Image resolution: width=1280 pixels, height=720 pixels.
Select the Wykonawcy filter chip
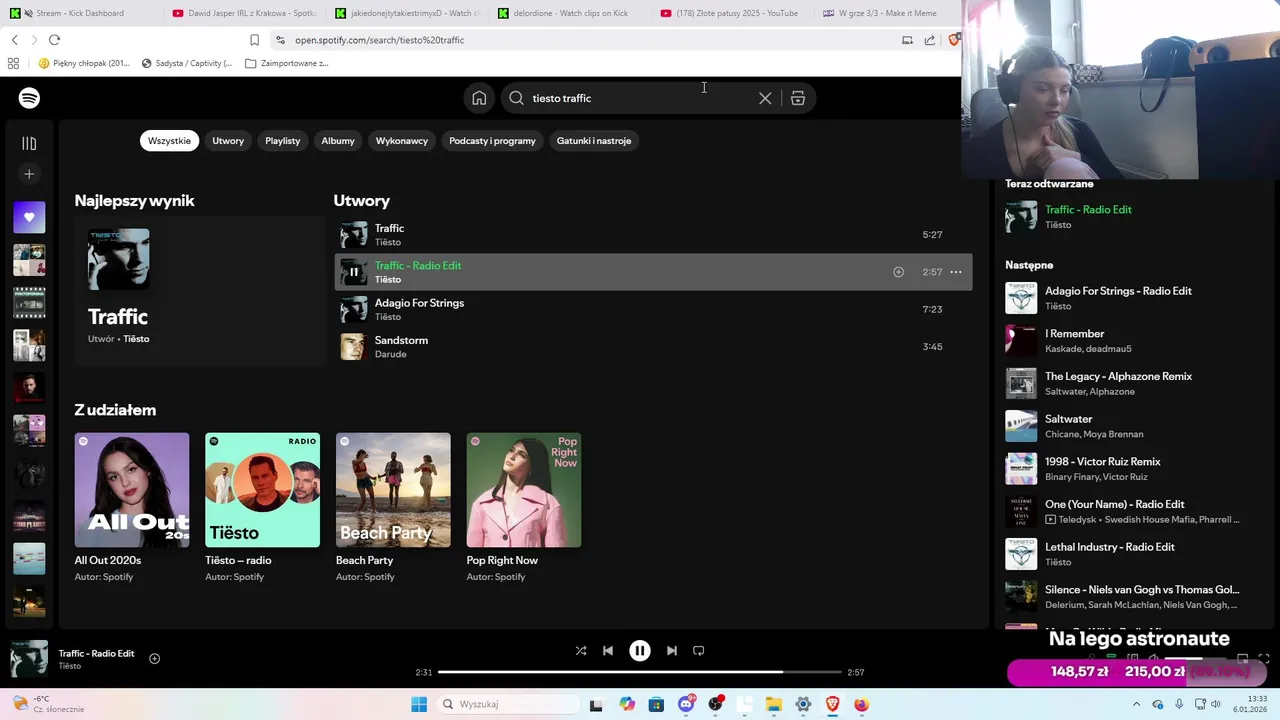pos(402,141)
